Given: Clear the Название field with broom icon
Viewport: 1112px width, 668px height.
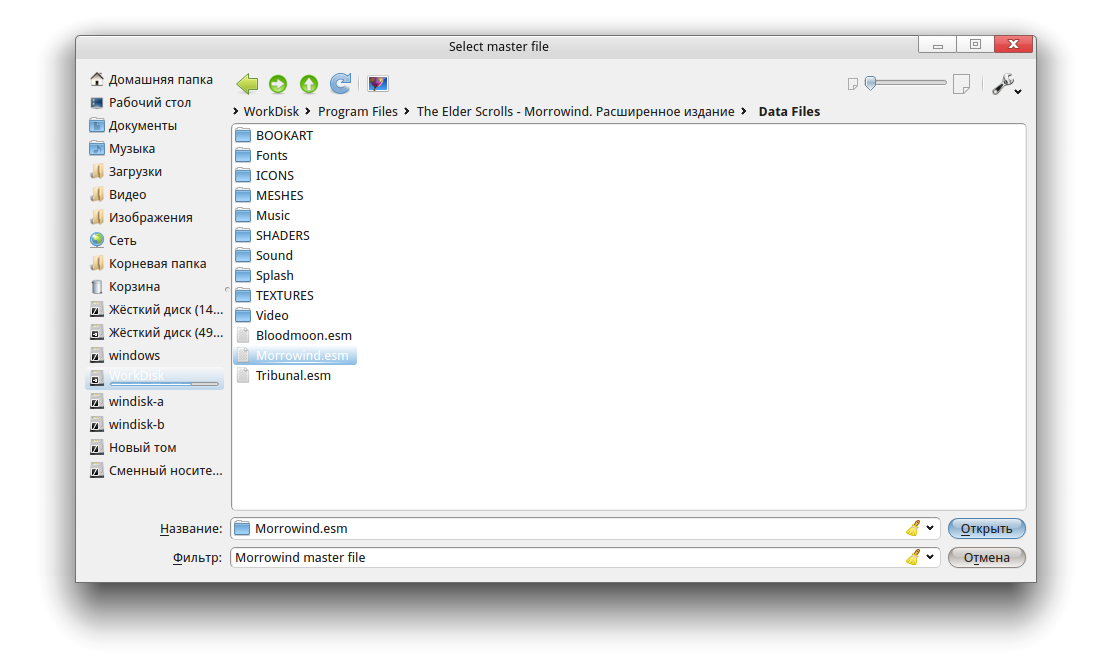Looking at the screenshot, I should tap(913, 528).
